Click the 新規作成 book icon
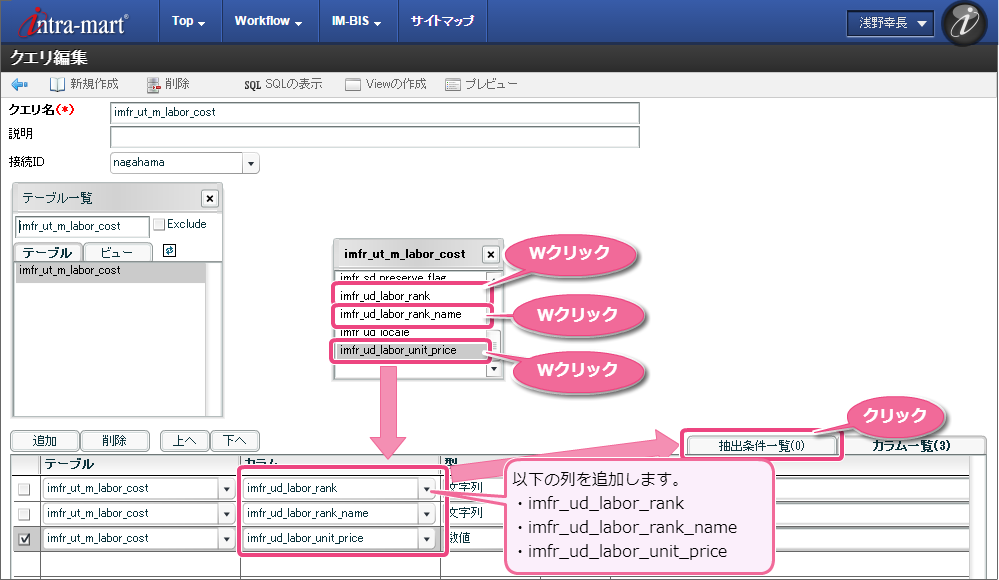This screenshot has height=580, width=999. click(x=57, y=84)
